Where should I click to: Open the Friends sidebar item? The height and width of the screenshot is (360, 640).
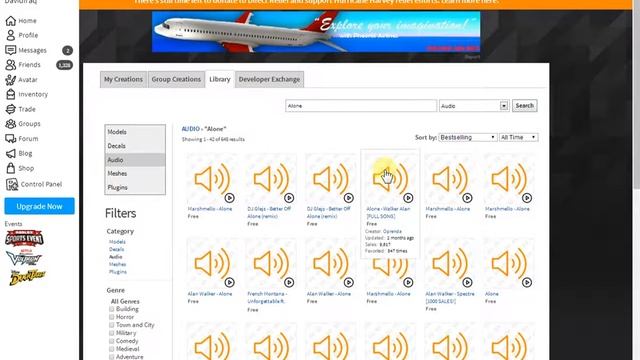23,64
